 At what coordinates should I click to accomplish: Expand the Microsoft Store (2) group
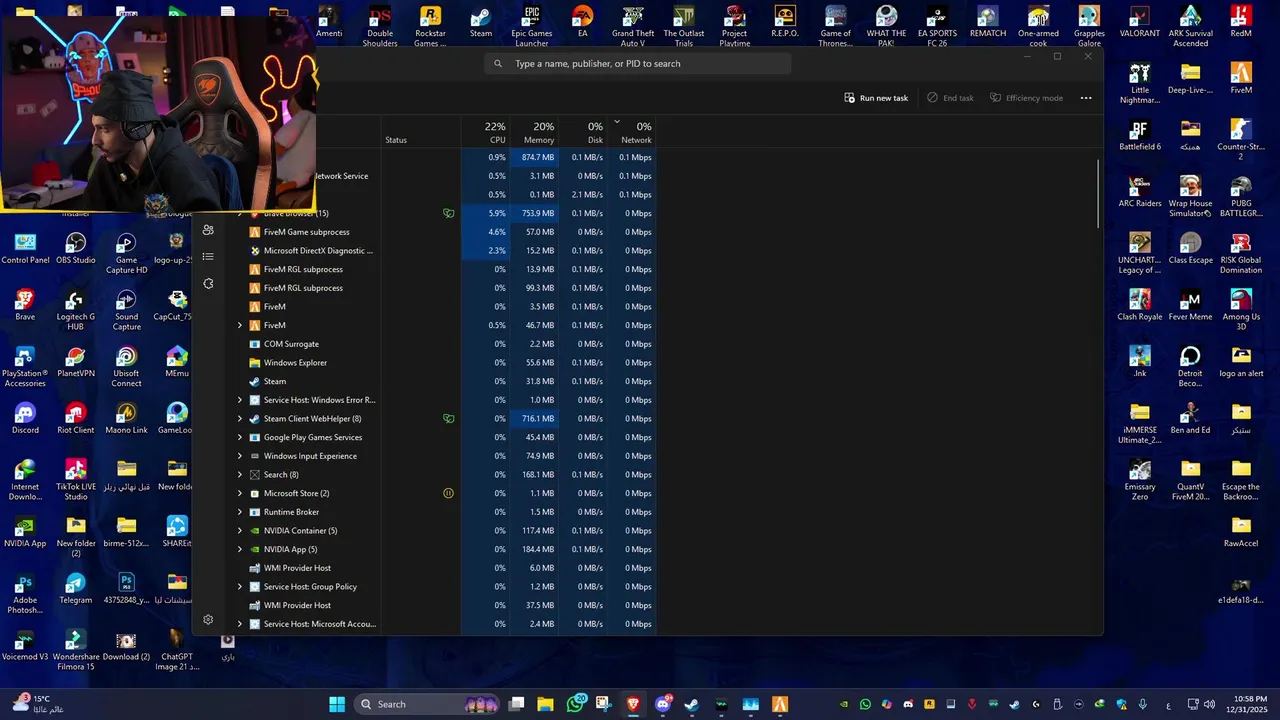coord(239,493)
